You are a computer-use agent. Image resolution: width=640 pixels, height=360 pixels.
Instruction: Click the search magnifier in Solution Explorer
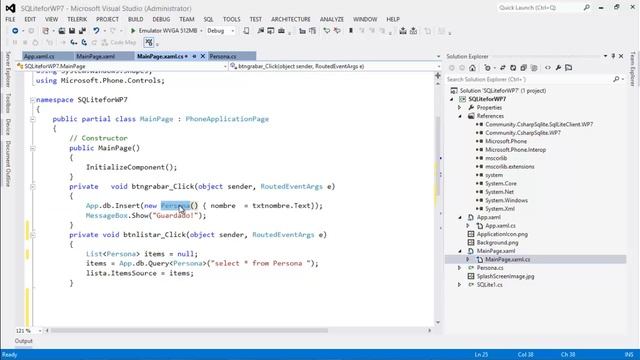click(616, 79)
